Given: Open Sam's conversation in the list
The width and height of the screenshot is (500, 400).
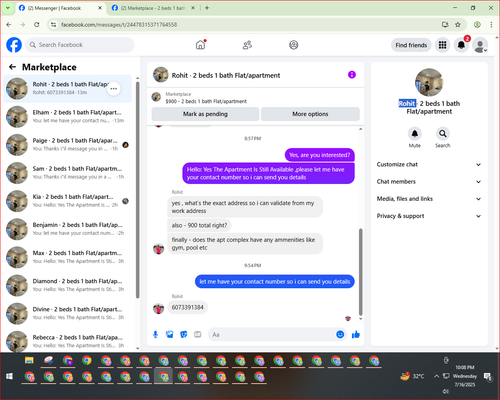Looking at the screenshot, I should (x=68, y=172).
